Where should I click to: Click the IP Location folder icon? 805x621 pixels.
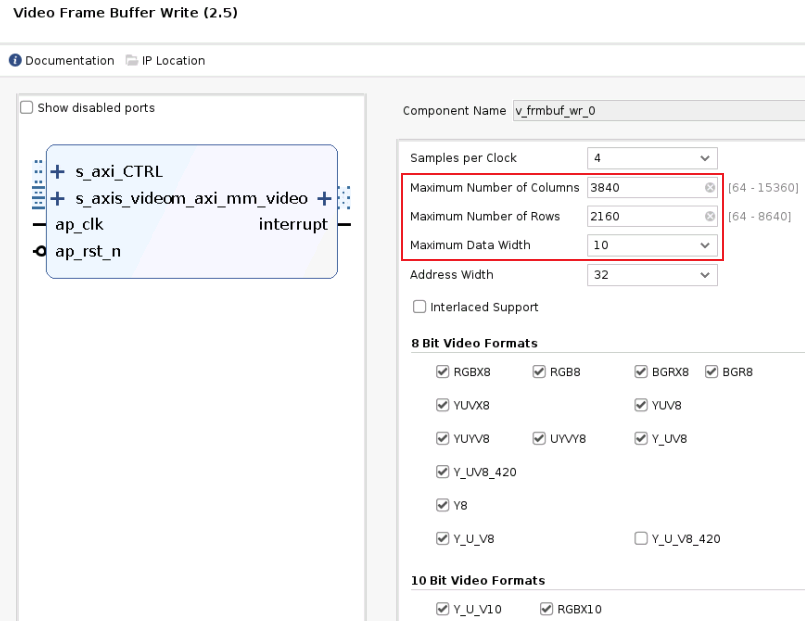[x=132, y=61]
